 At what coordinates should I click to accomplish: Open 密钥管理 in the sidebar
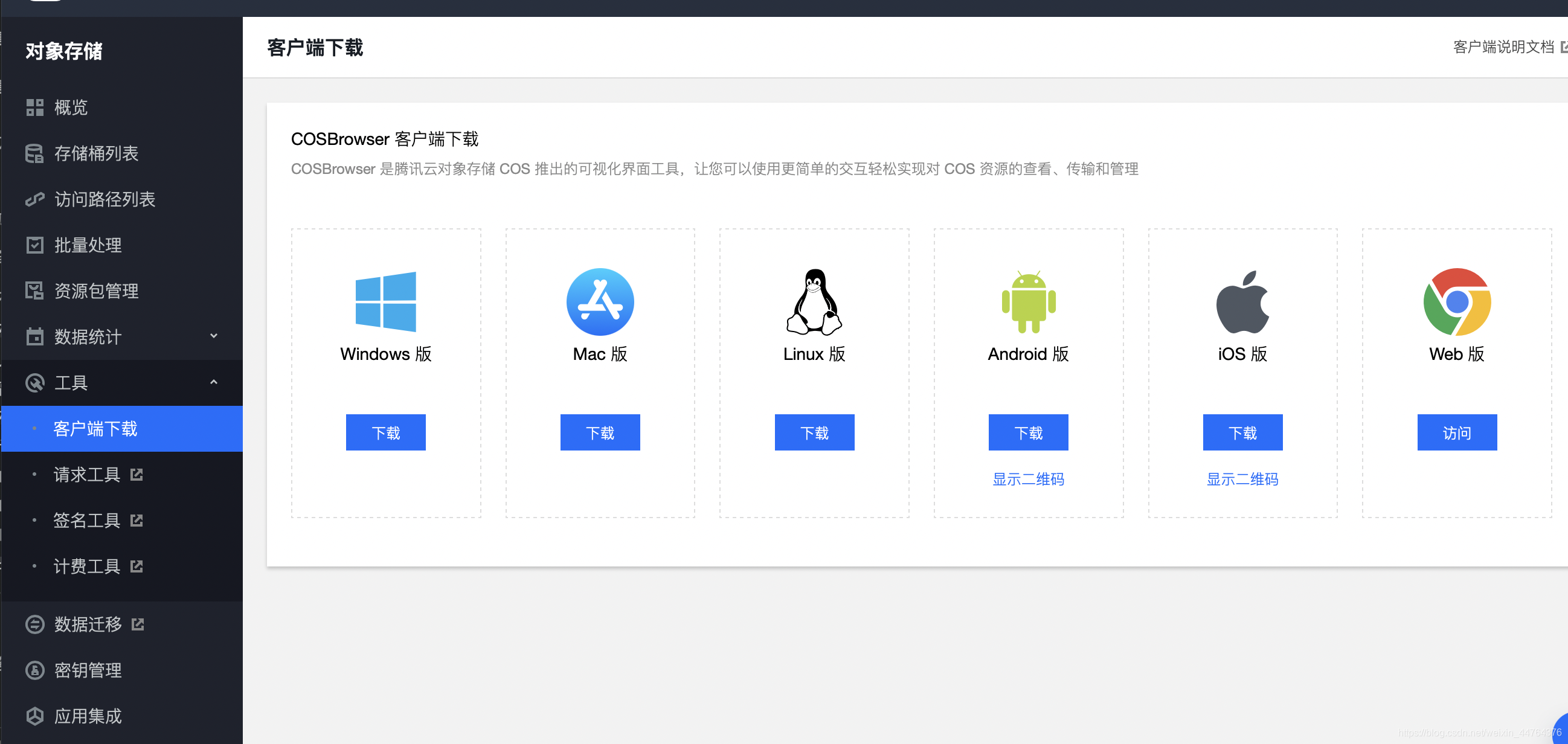122,670
